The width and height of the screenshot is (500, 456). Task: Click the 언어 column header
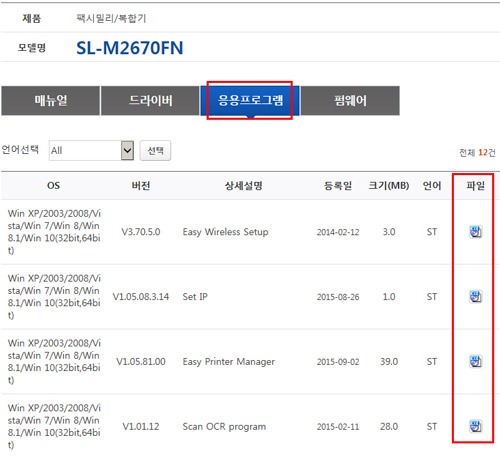pos(432,186)
